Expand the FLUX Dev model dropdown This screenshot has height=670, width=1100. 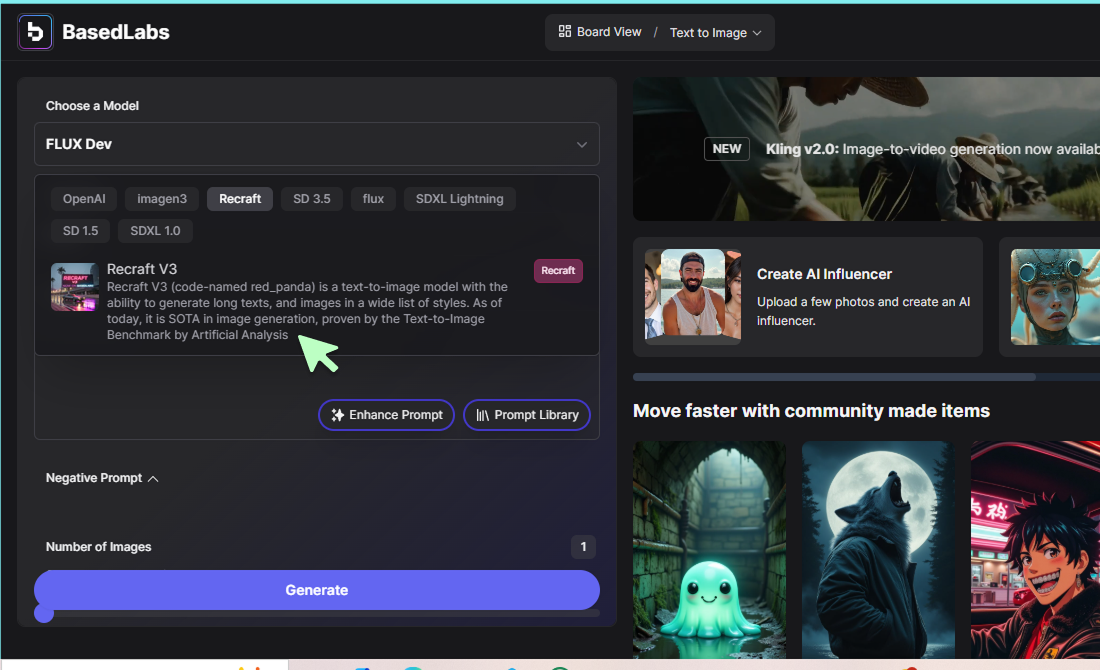click(x=317, y=144)
